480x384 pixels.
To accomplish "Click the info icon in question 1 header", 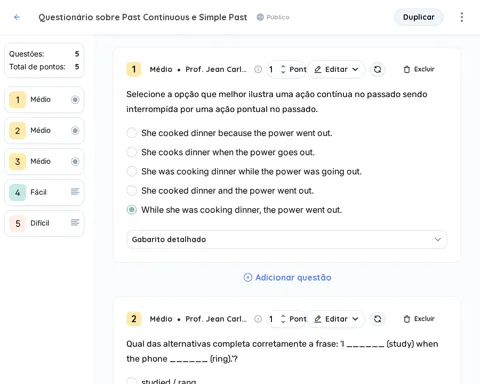I will coord(258,69).
